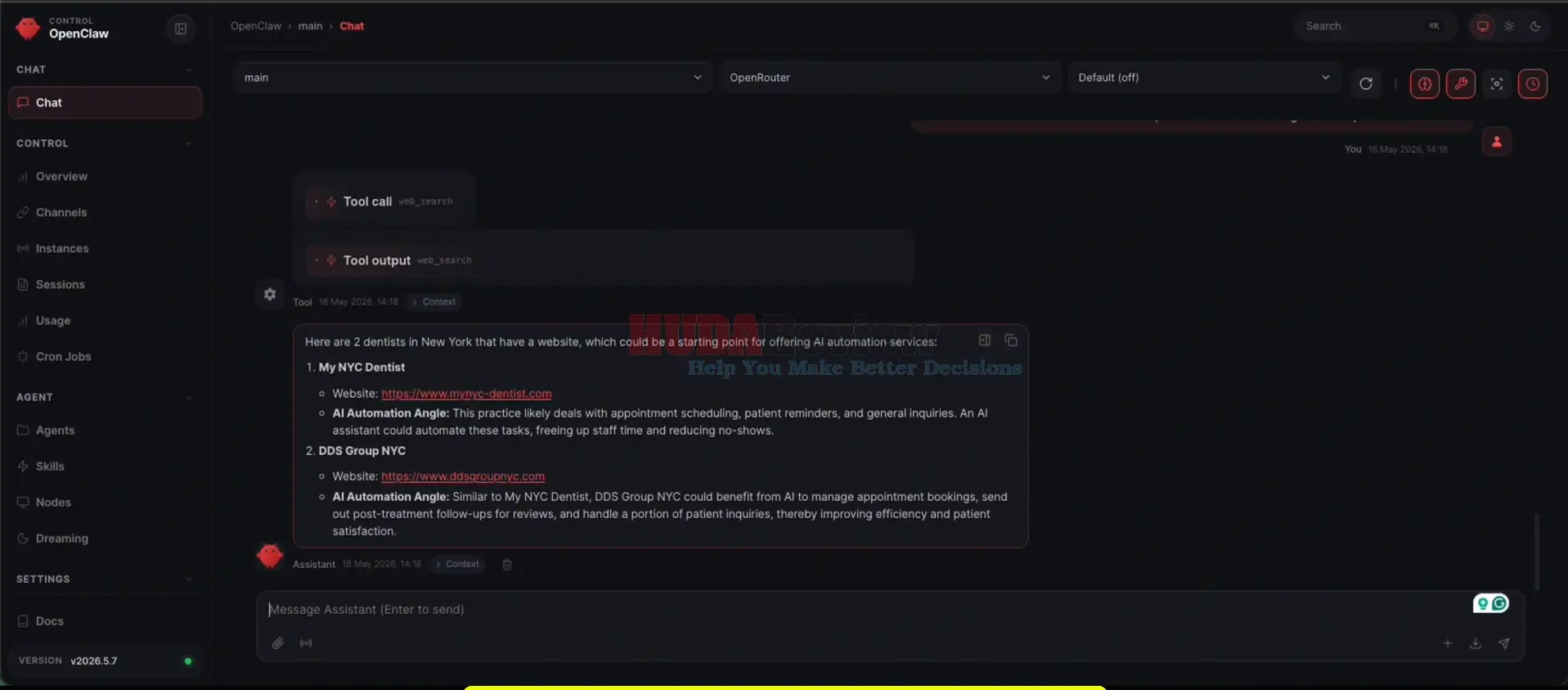This screenshot has width=1568, height=690.
Task: Open the assistant reply in side panel
Action: (x=985, y=340)
